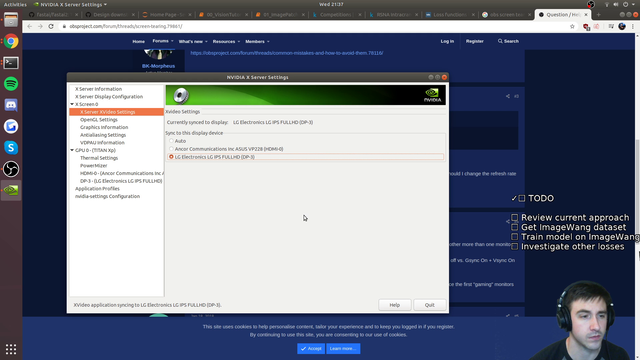Open Spotify from the dock

click(11, 84)
